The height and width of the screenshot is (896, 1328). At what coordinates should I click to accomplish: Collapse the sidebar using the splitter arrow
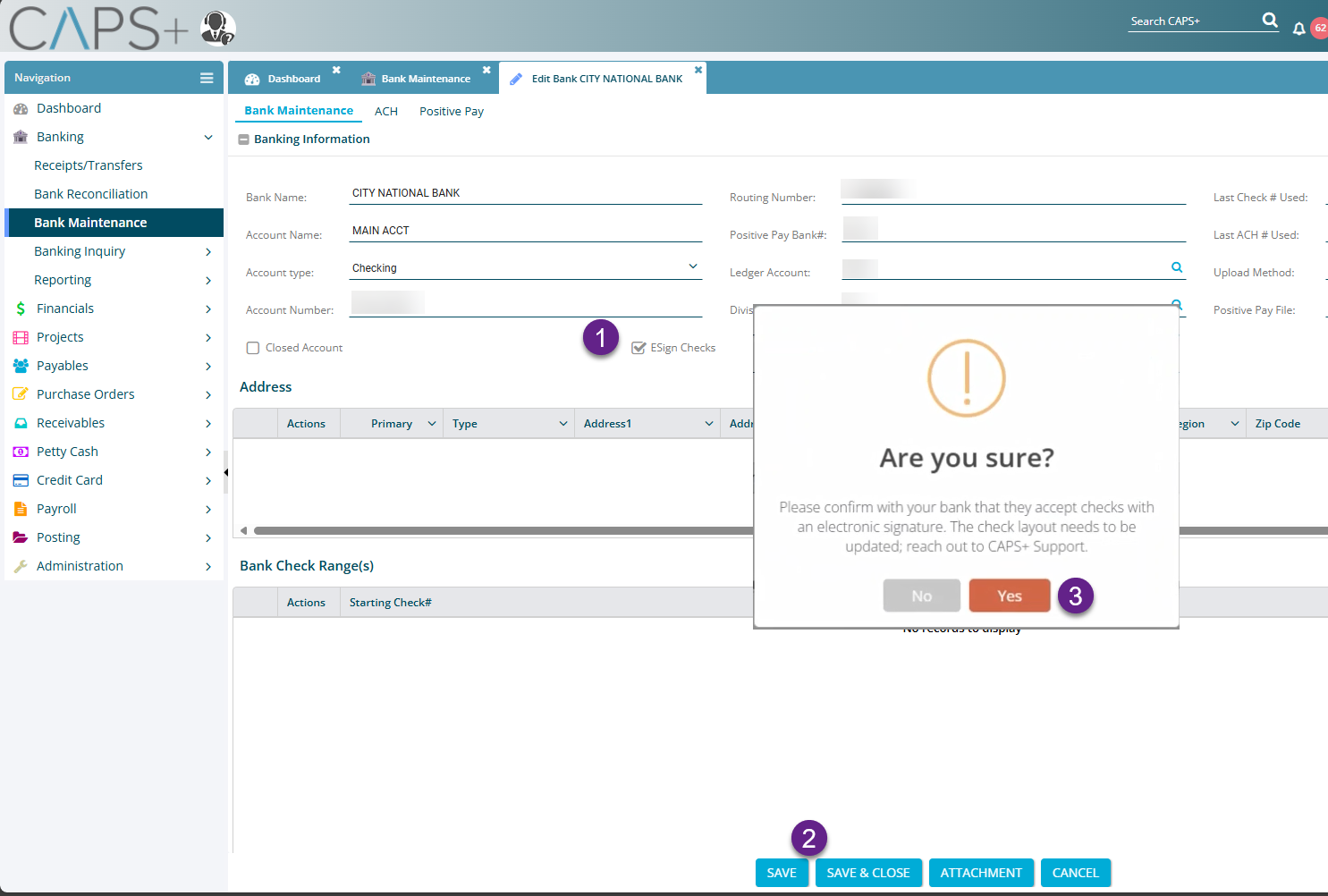coord(226,472)
